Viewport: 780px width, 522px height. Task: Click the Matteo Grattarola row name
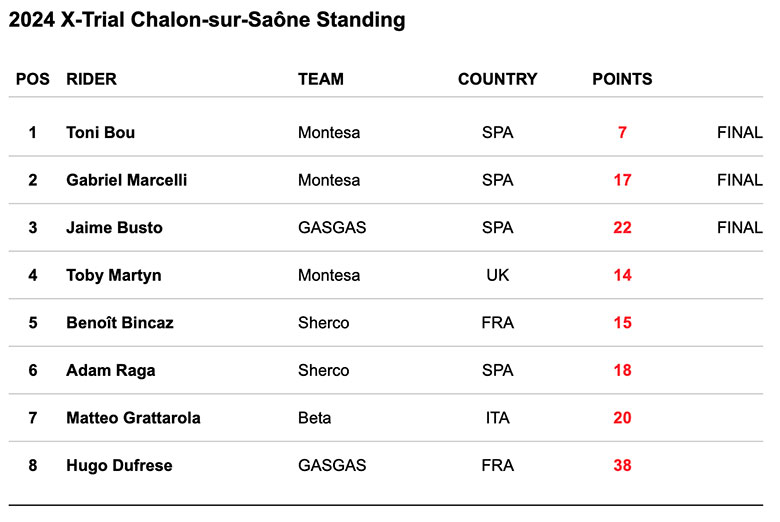click(133, 418)
